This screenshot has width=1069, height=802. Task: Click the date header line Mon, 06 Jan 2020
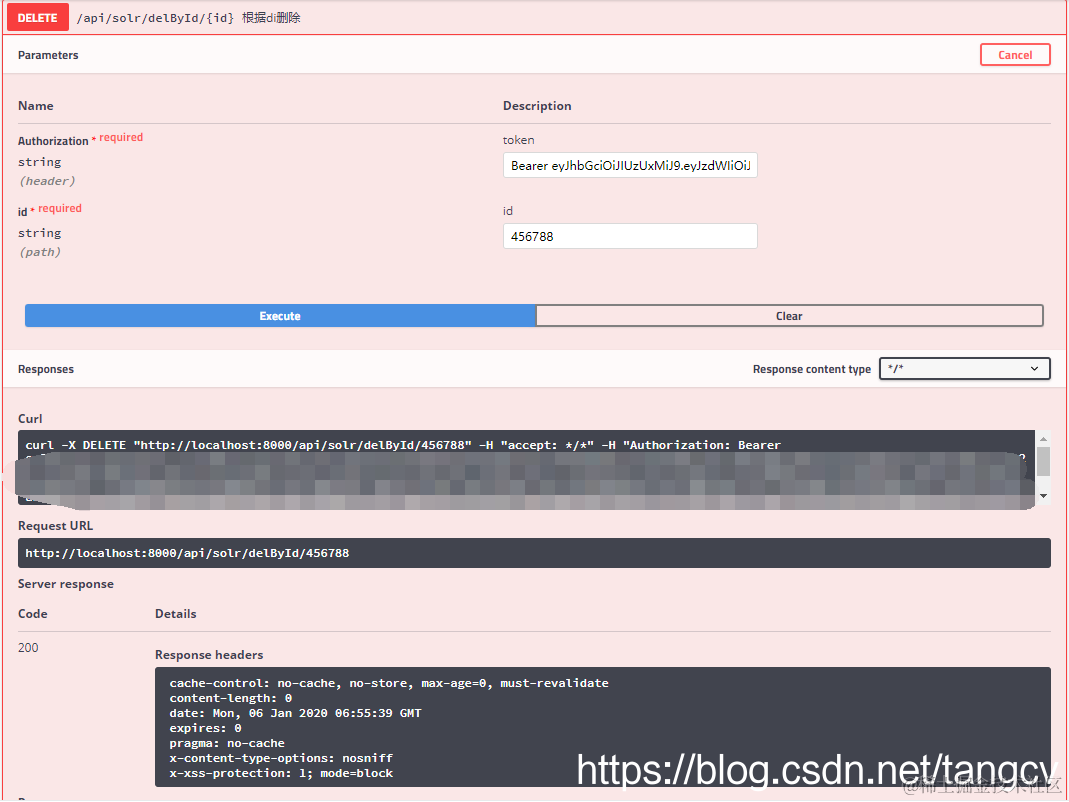click(x=295, y=713)
